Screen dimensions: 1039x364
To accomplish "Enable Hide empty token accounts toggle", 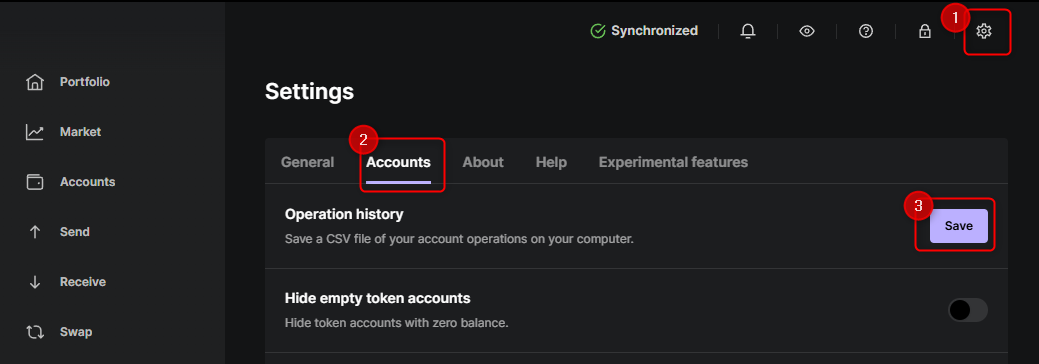I will coord(967,310).
